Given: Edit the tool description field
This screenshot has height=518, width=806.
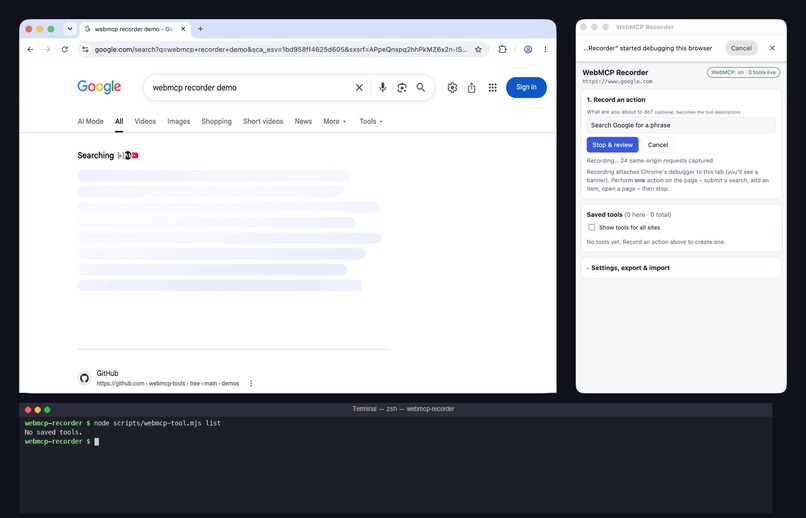Looking at the screenshot, I should click(x=681, y=125).
